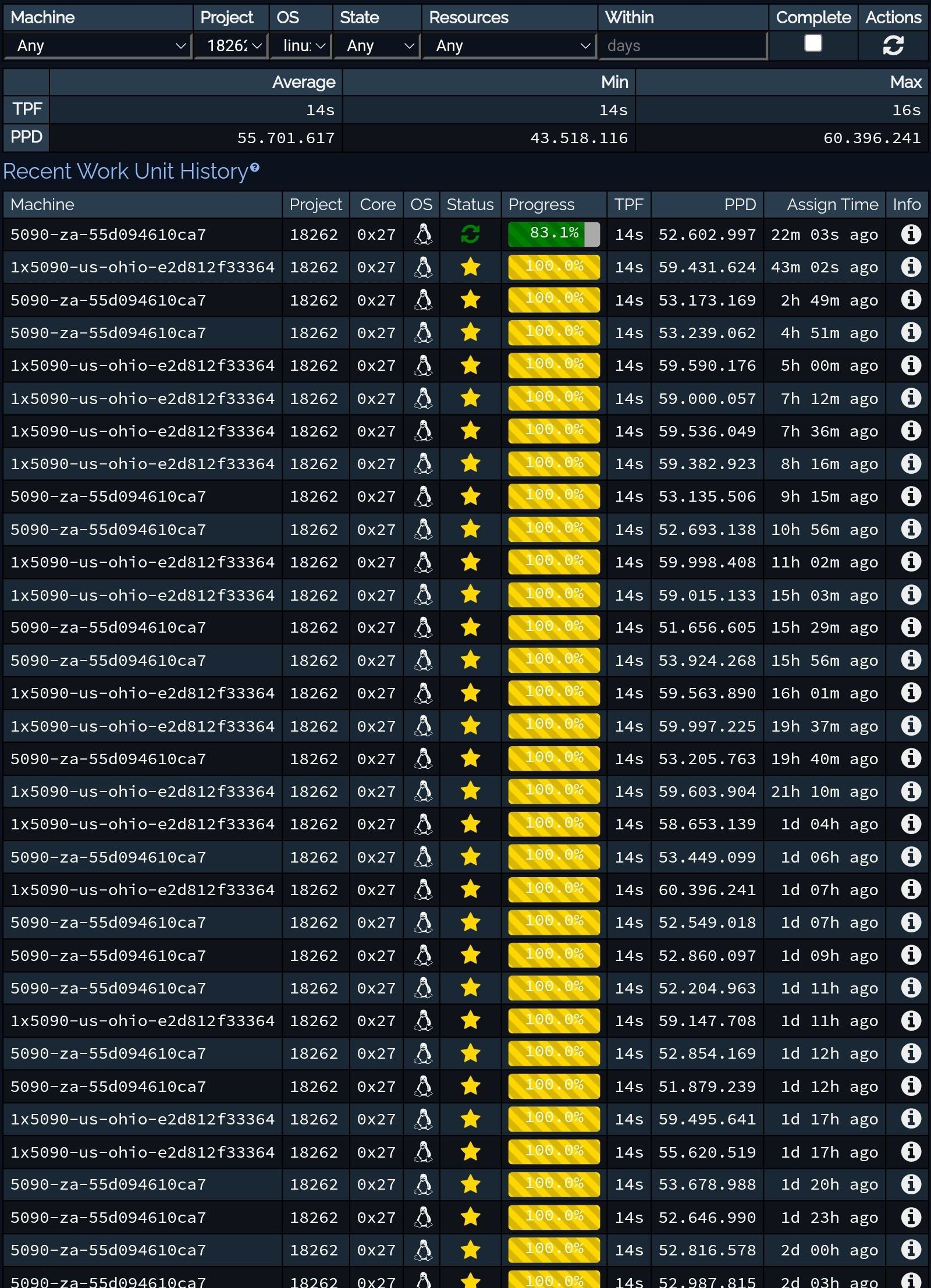Open info icon for the 22m 03s ago row
The width and height of the screenshot is (931, 1288).
pos(911,235)
